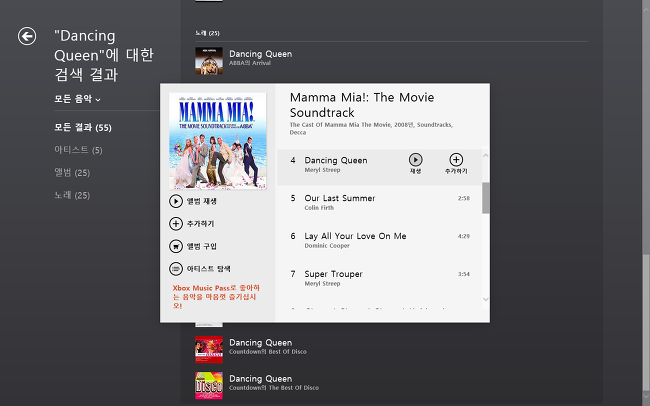
Task: Click the 앨범 재생 play album icon
Action: [176, 201]
